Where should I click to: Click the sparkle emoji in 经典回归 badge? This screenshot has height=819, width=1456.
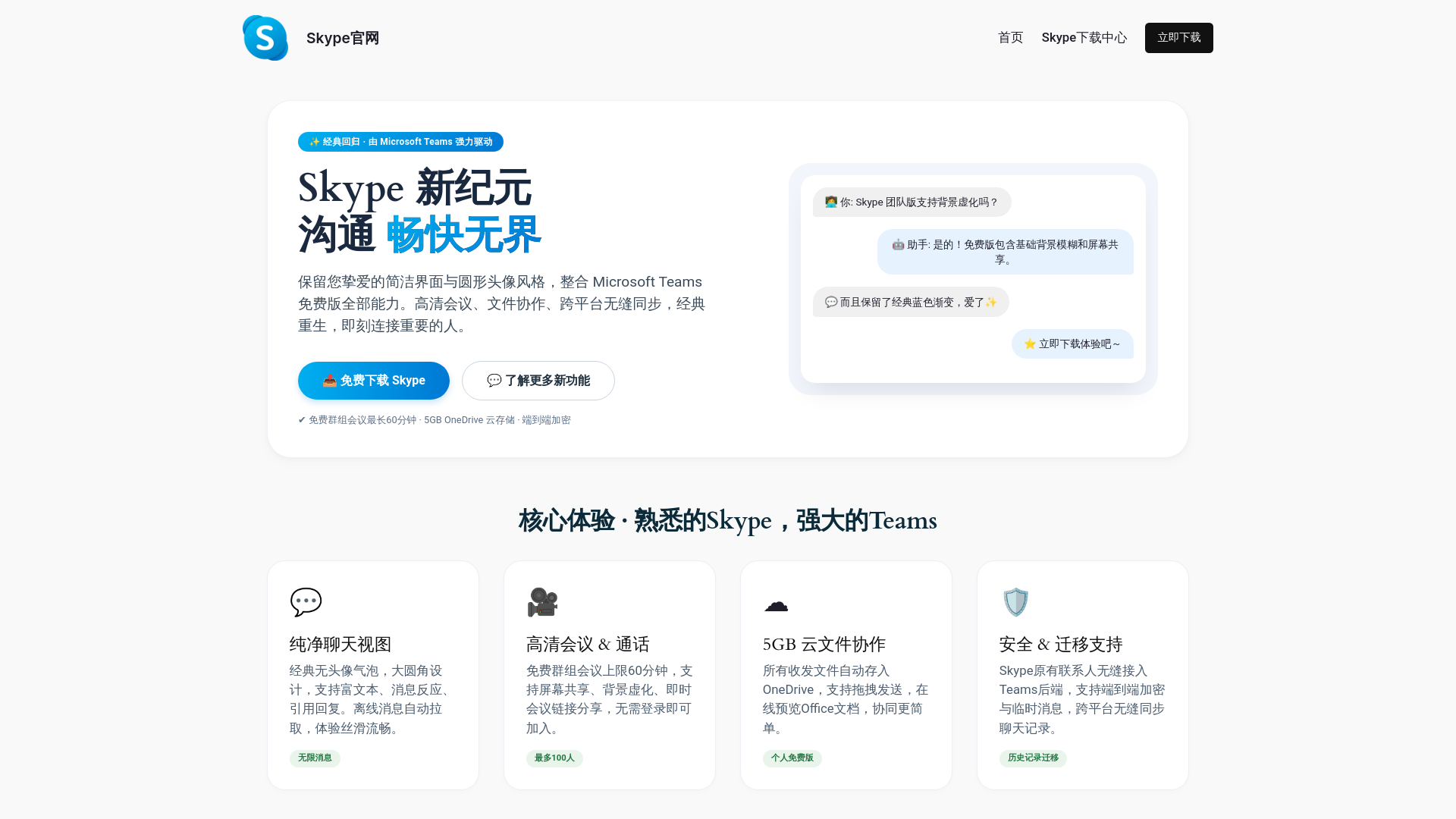[314, 142]
